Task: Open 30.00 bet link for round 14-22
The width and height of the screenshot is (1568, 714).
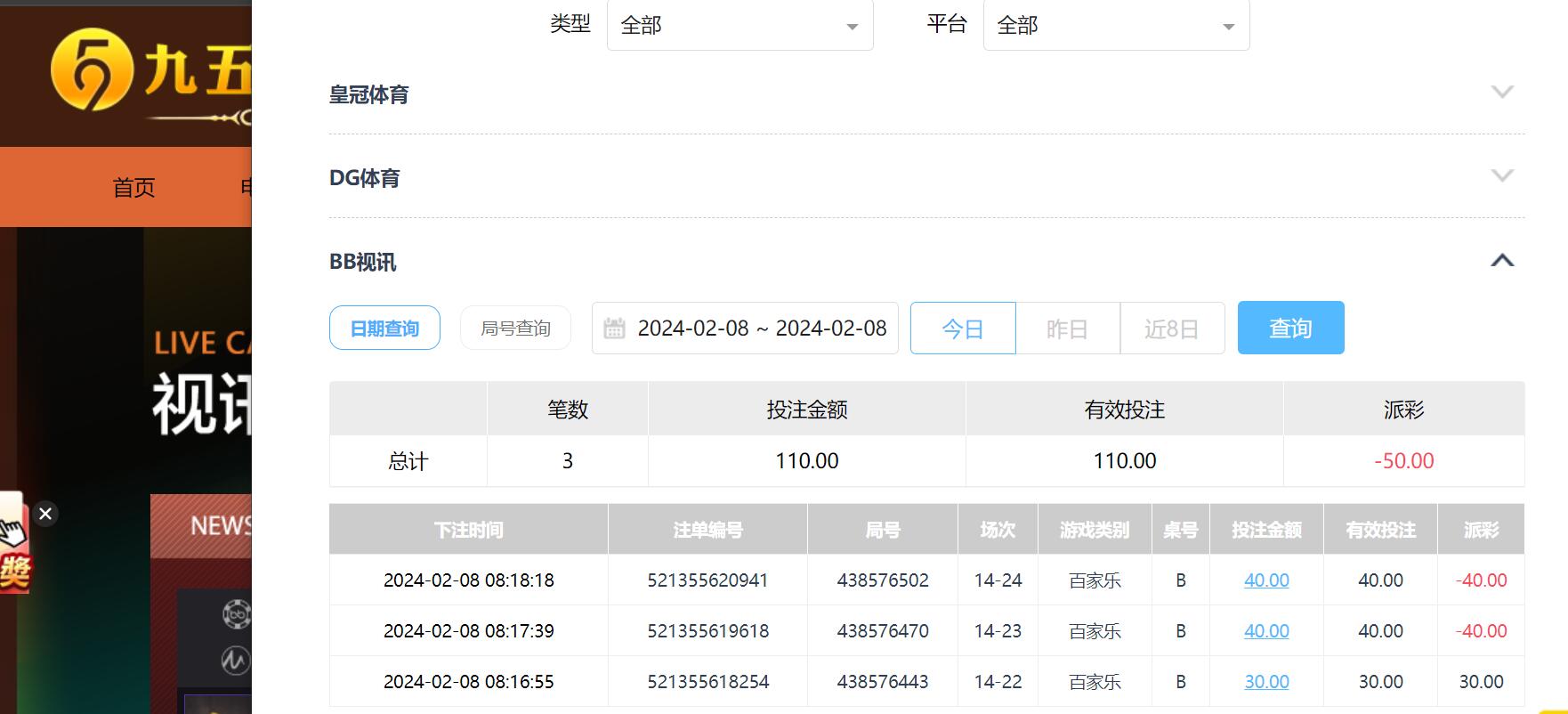Action: [x=1265, y=682]
